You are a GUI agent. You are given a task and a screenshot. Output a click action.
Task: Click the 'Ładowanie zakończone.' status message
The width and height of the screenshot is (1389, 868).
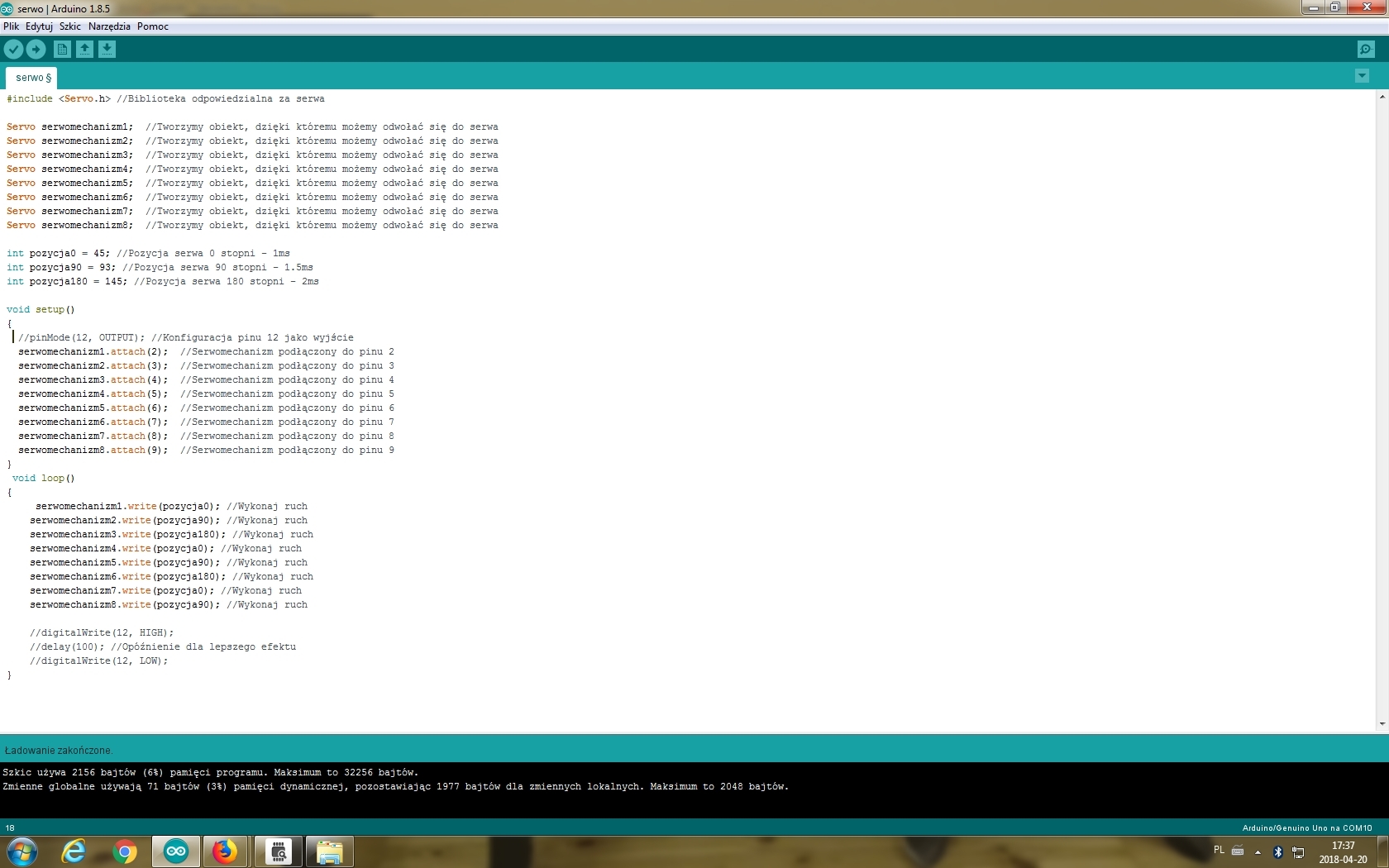(58, 751)
